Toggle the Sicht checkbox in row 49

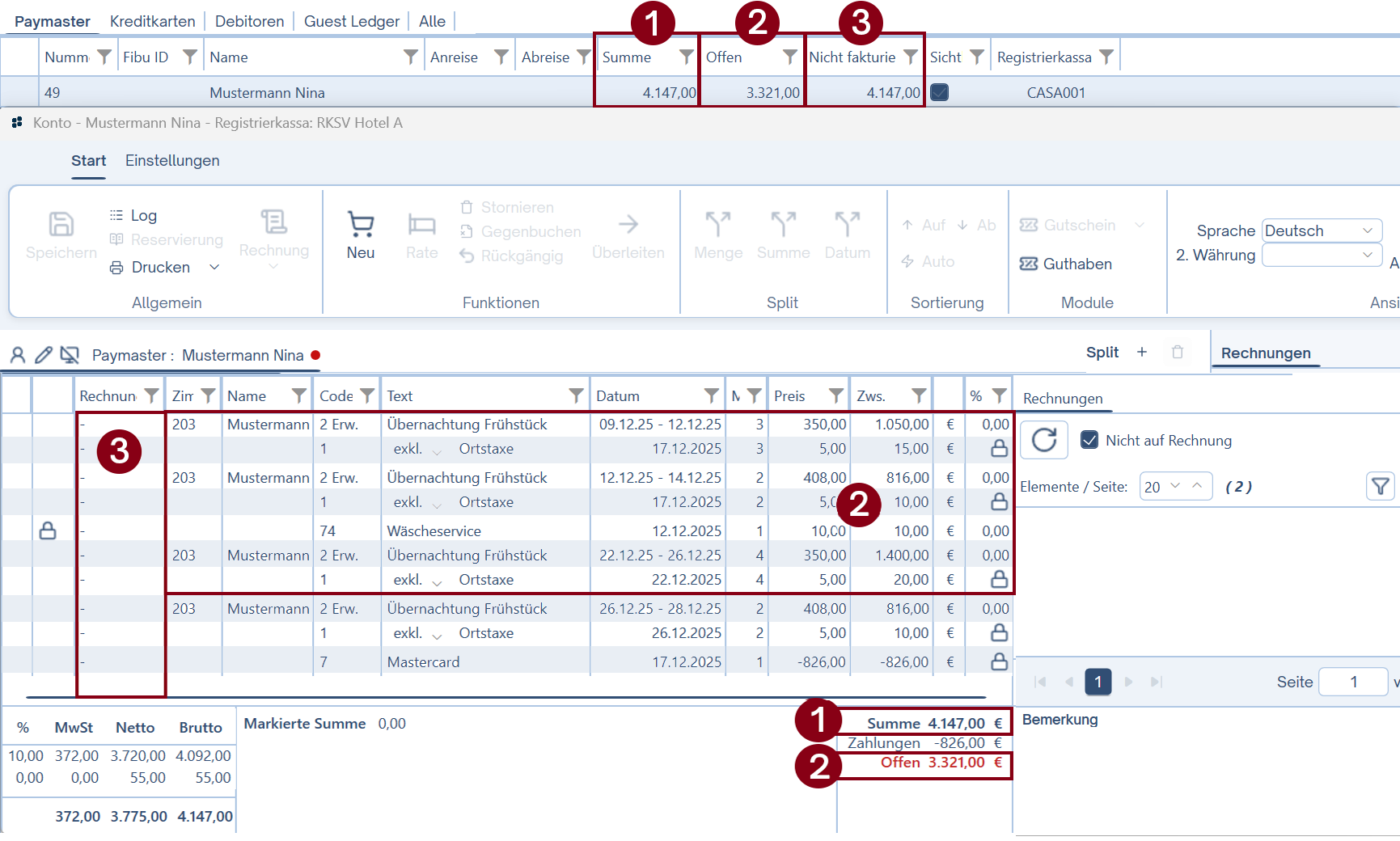(x=939, y=92)
